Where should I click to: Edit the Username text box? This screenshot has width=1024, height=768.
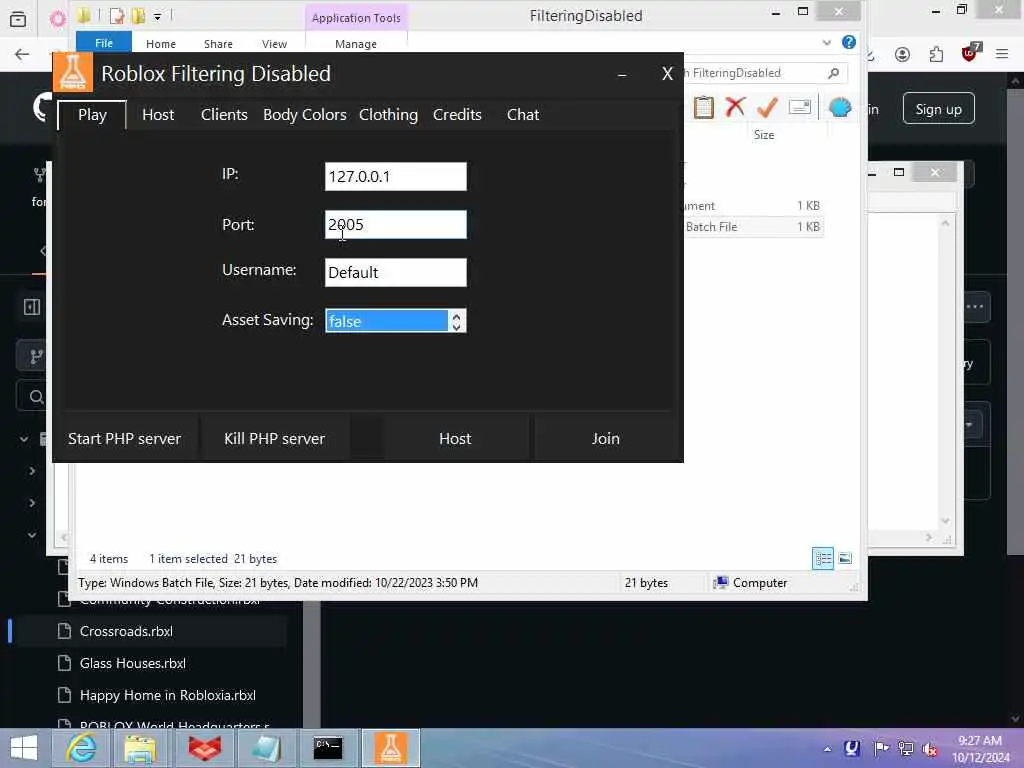396,272
